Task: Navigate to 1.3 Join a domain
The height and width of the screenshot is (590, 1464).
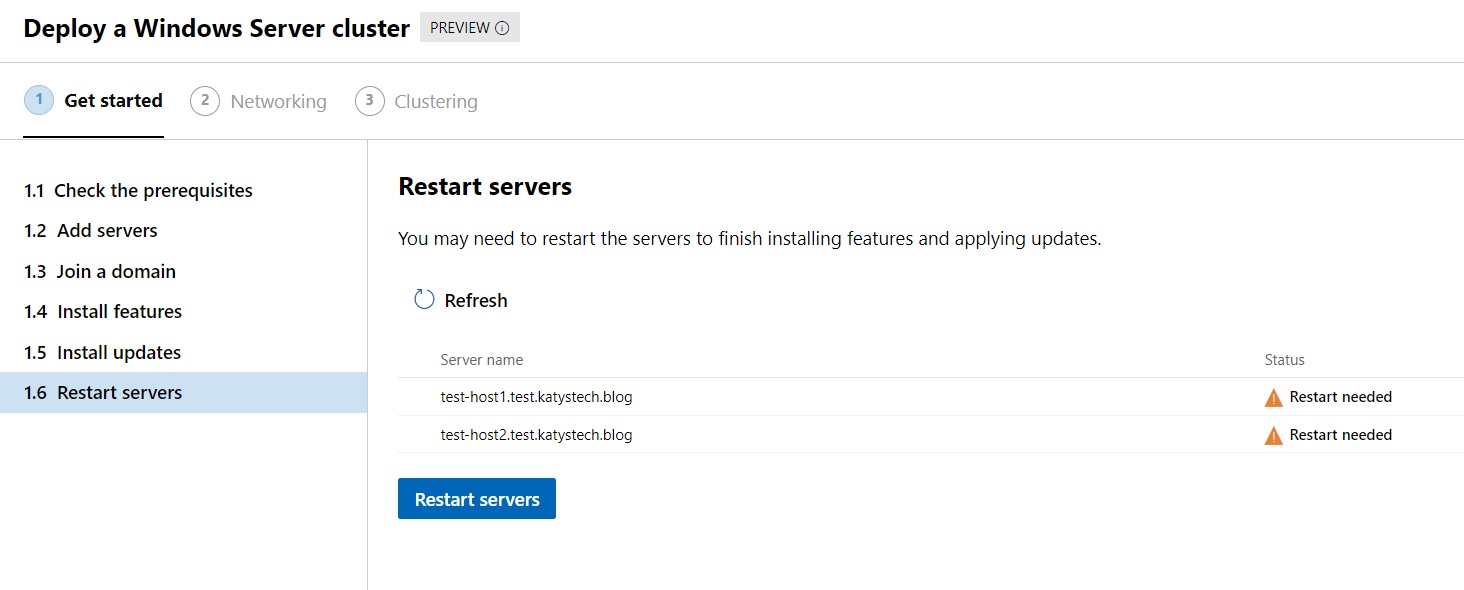Action: pos(100,272)
